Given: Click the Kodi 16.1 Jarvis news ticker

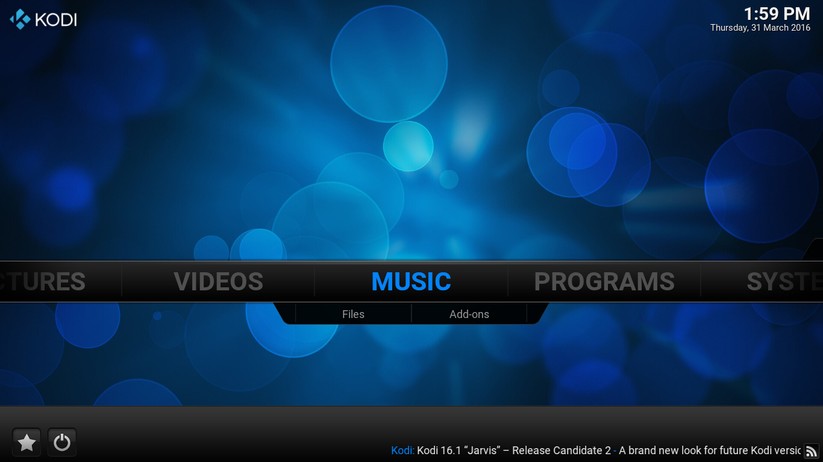Looking at the screenshot, I should pyautogui.click(x=514, y=450).
